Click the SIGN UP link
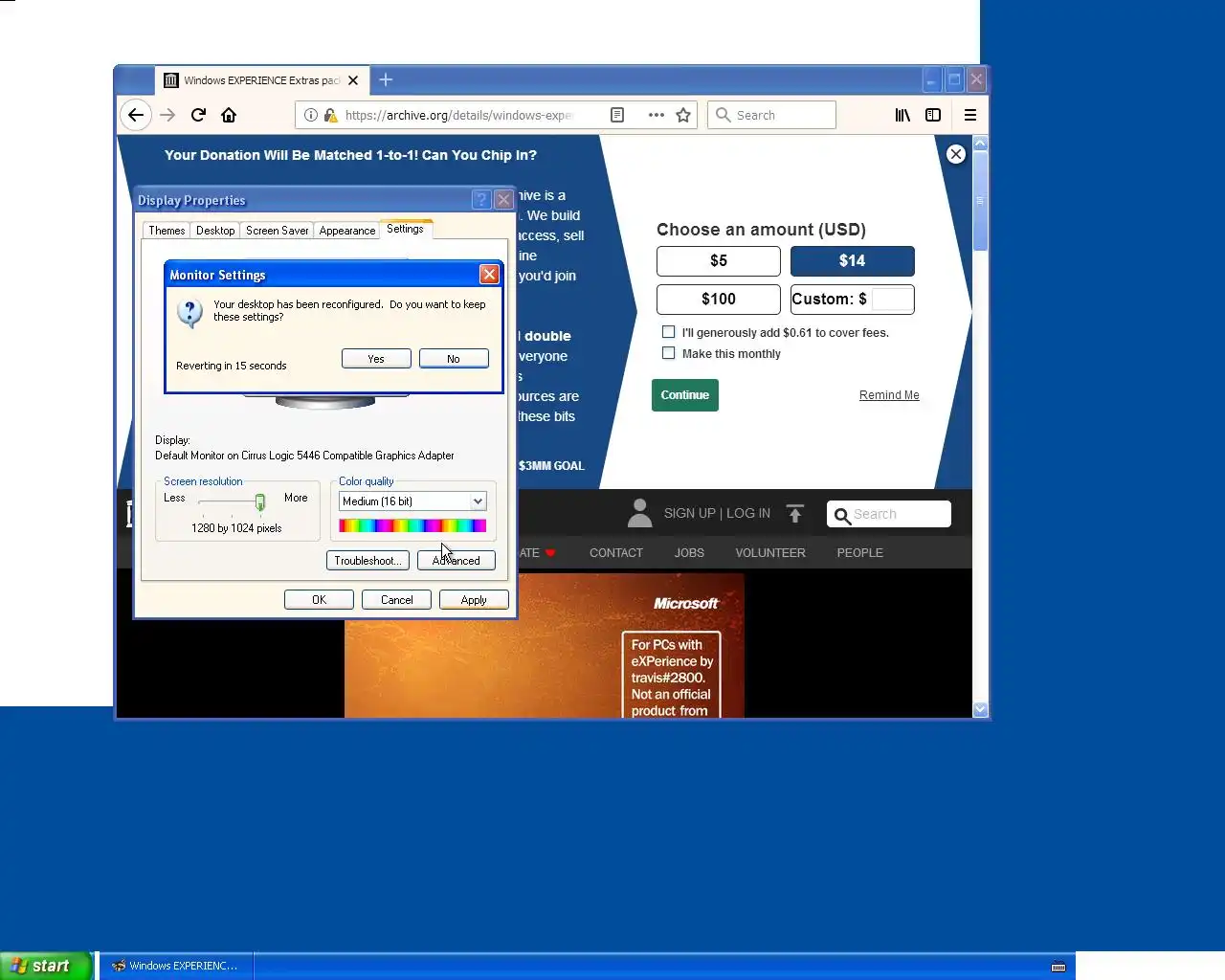This screenshot has height=980, width=1225. 690,514
